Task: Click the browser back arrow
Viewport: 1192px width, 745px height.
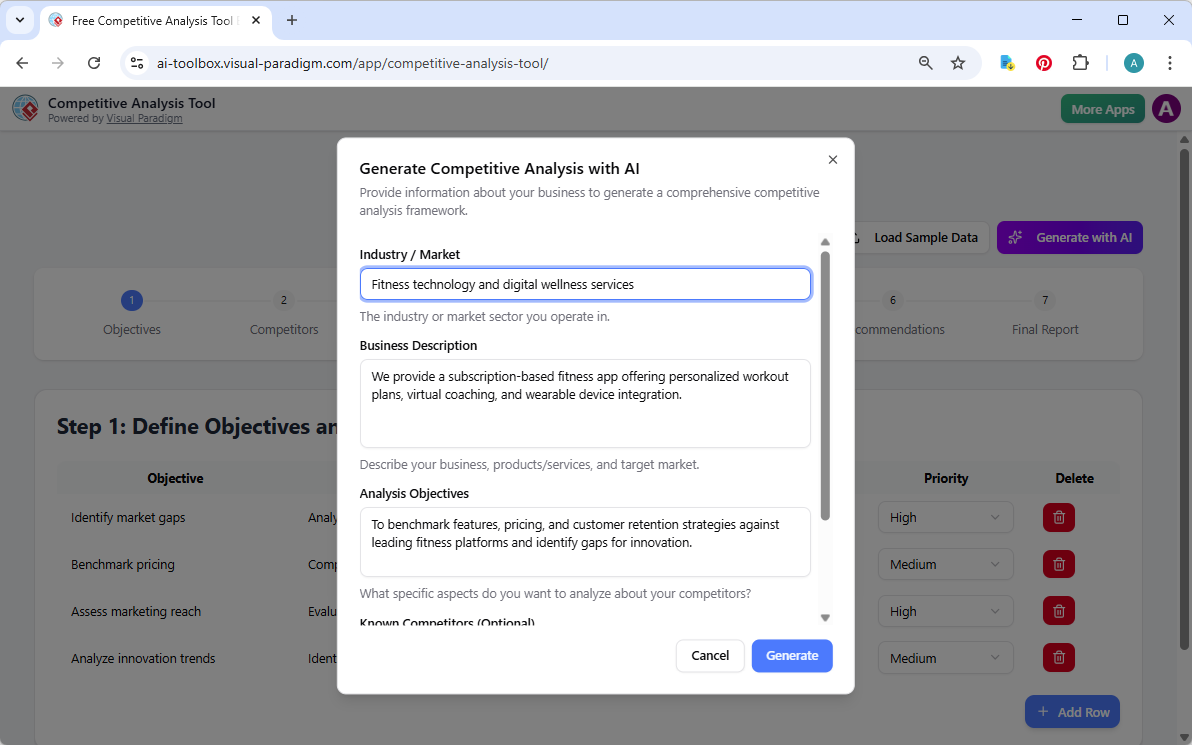Action: coord(22,62)
